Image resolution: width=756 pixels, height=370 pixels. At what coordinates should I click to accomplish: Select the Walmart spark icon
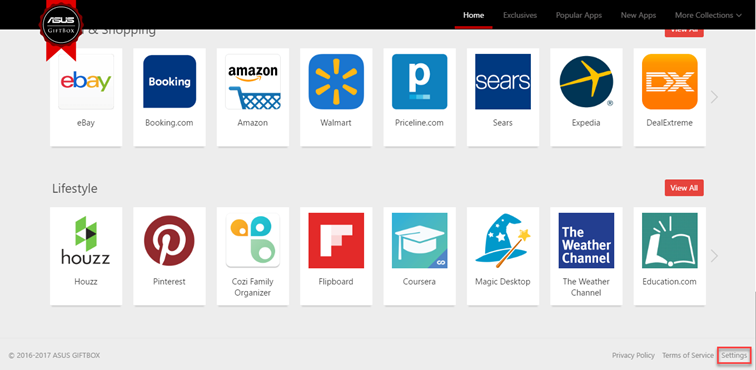click(x=336, y=82)
